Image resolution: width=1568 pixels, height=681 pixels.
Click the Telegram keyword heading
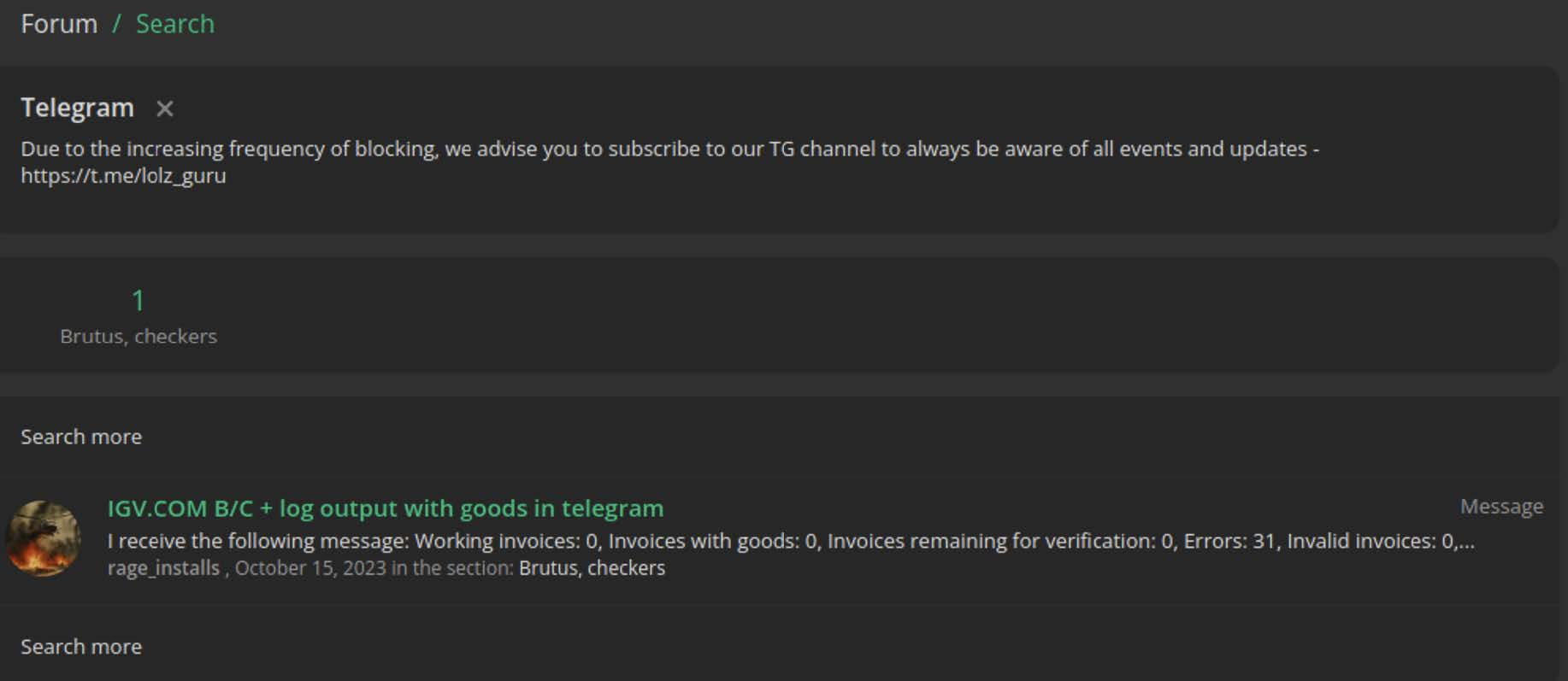click(x=76, y=108)
